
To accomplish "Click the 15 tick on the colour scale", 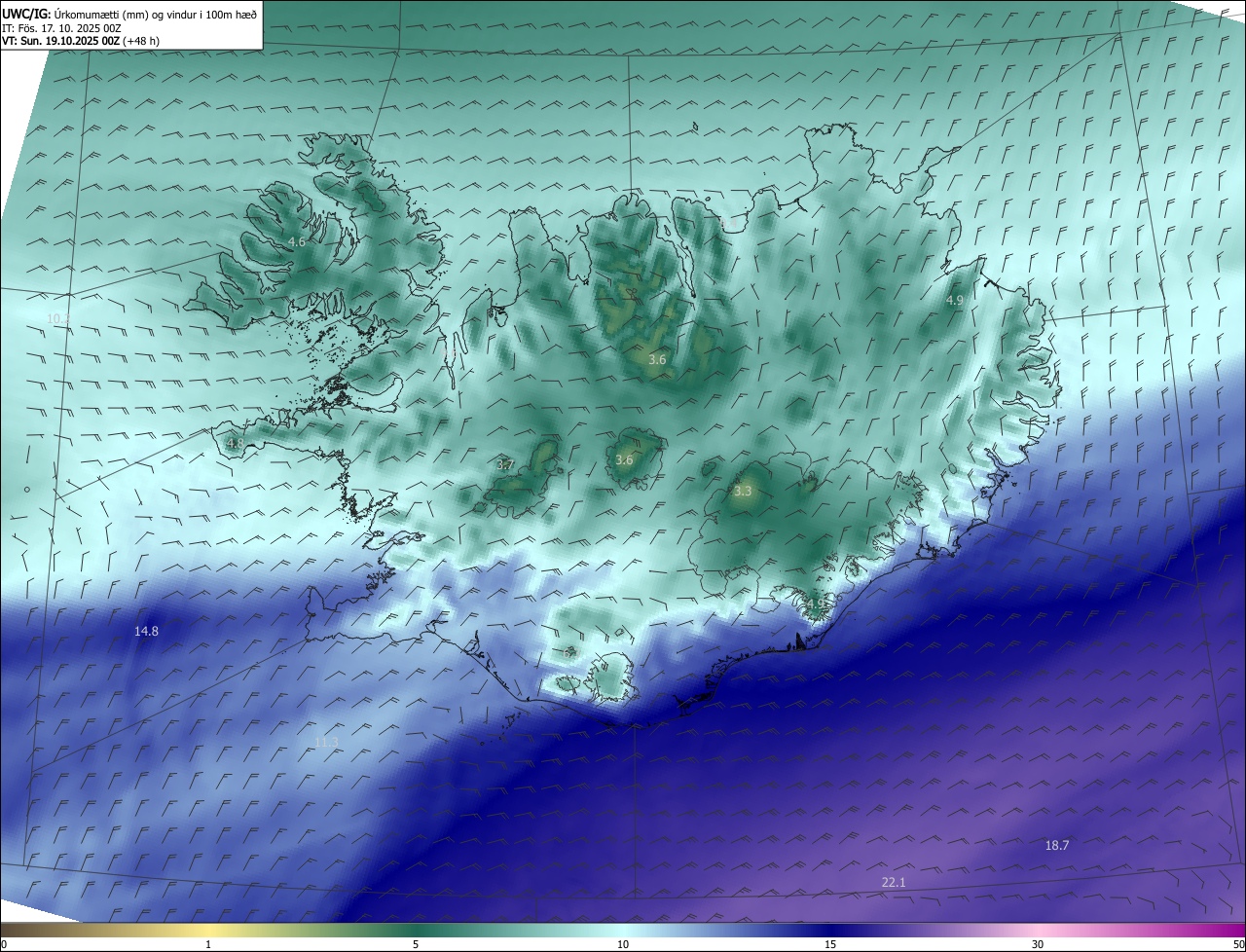I will coord(830,944).
